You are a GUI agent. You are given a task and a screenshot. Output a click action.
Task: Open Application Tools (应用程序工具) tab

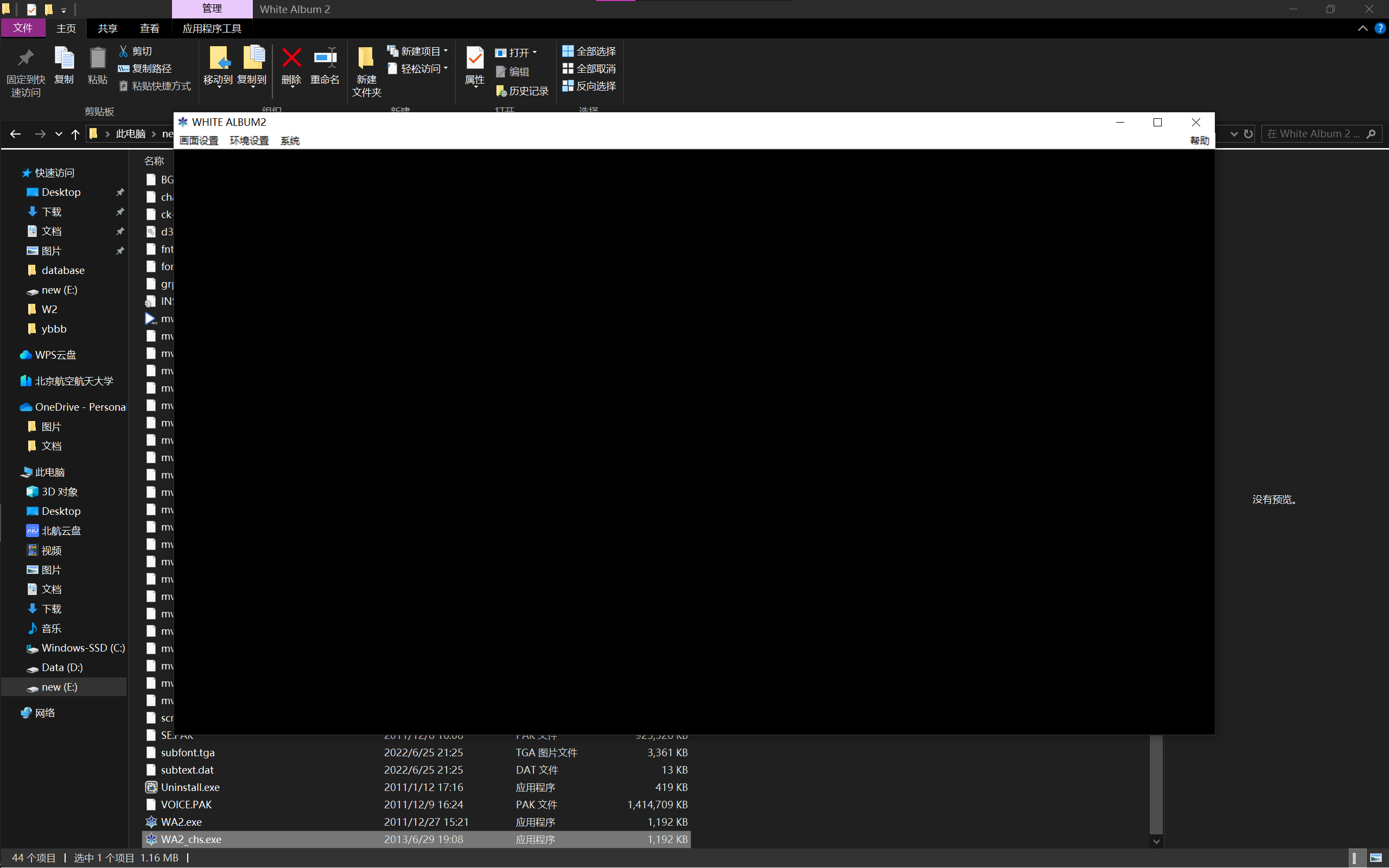212,28
